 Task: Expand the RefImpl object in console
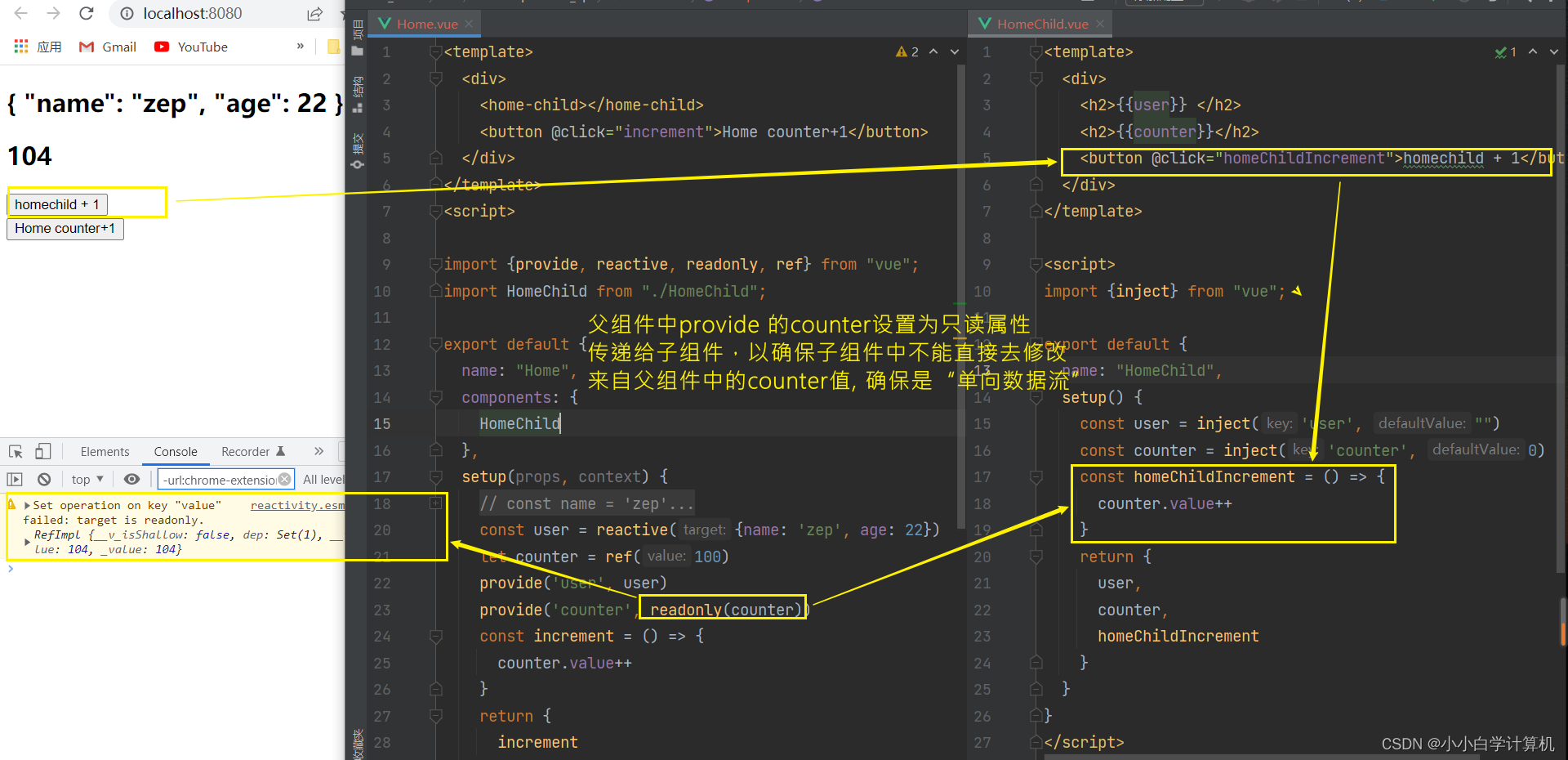(27, 541)
